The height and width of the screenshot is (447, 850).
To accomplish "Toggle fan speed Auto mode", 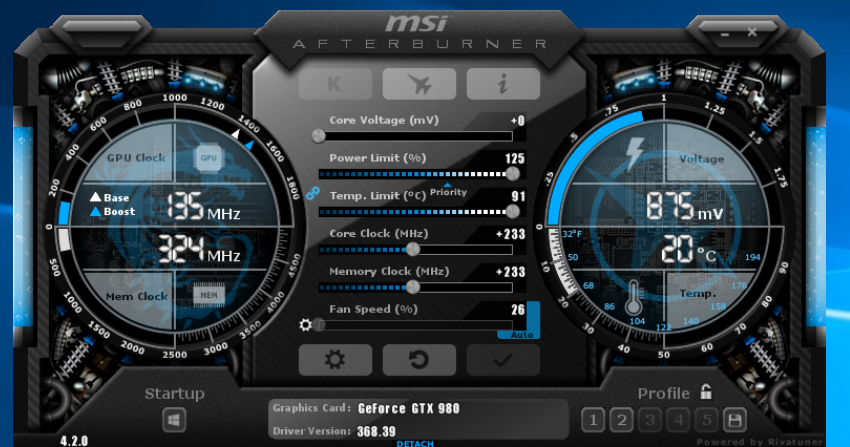I will [522, 335].
